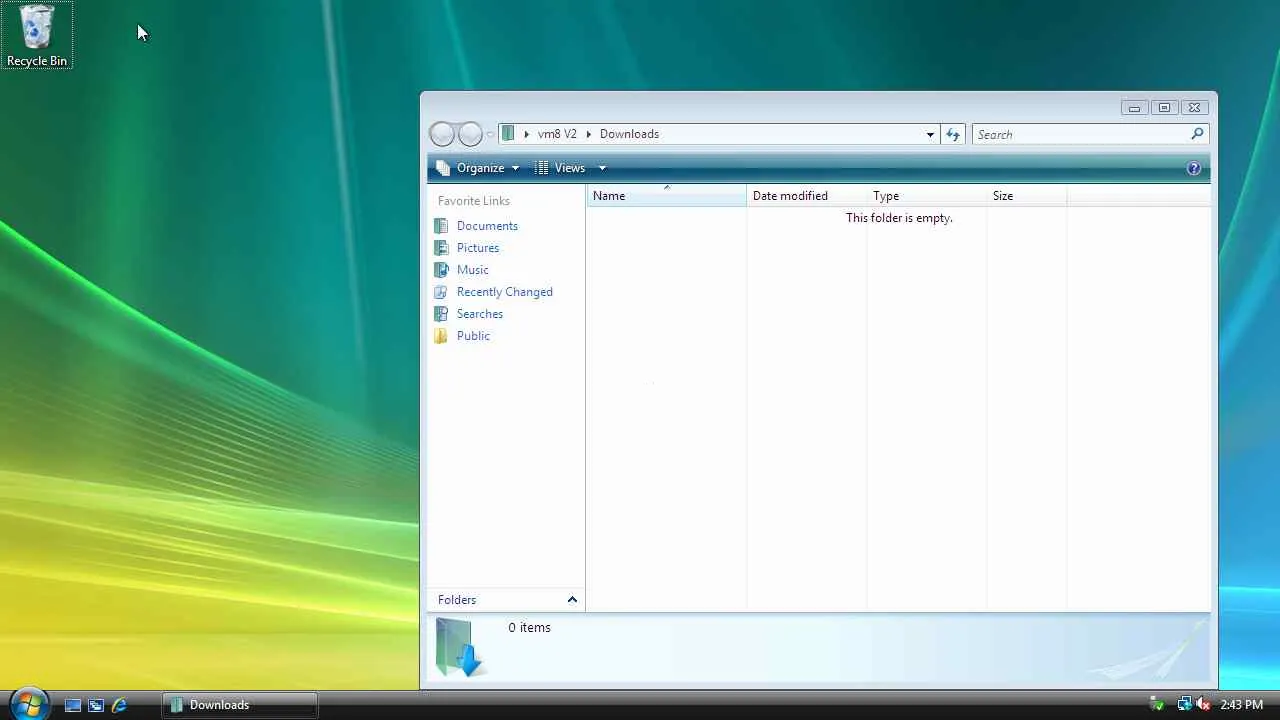Click the 'This folder is empty.' message
The height and width of the screenshot is (720, 1280).
(x=899, y=218)
